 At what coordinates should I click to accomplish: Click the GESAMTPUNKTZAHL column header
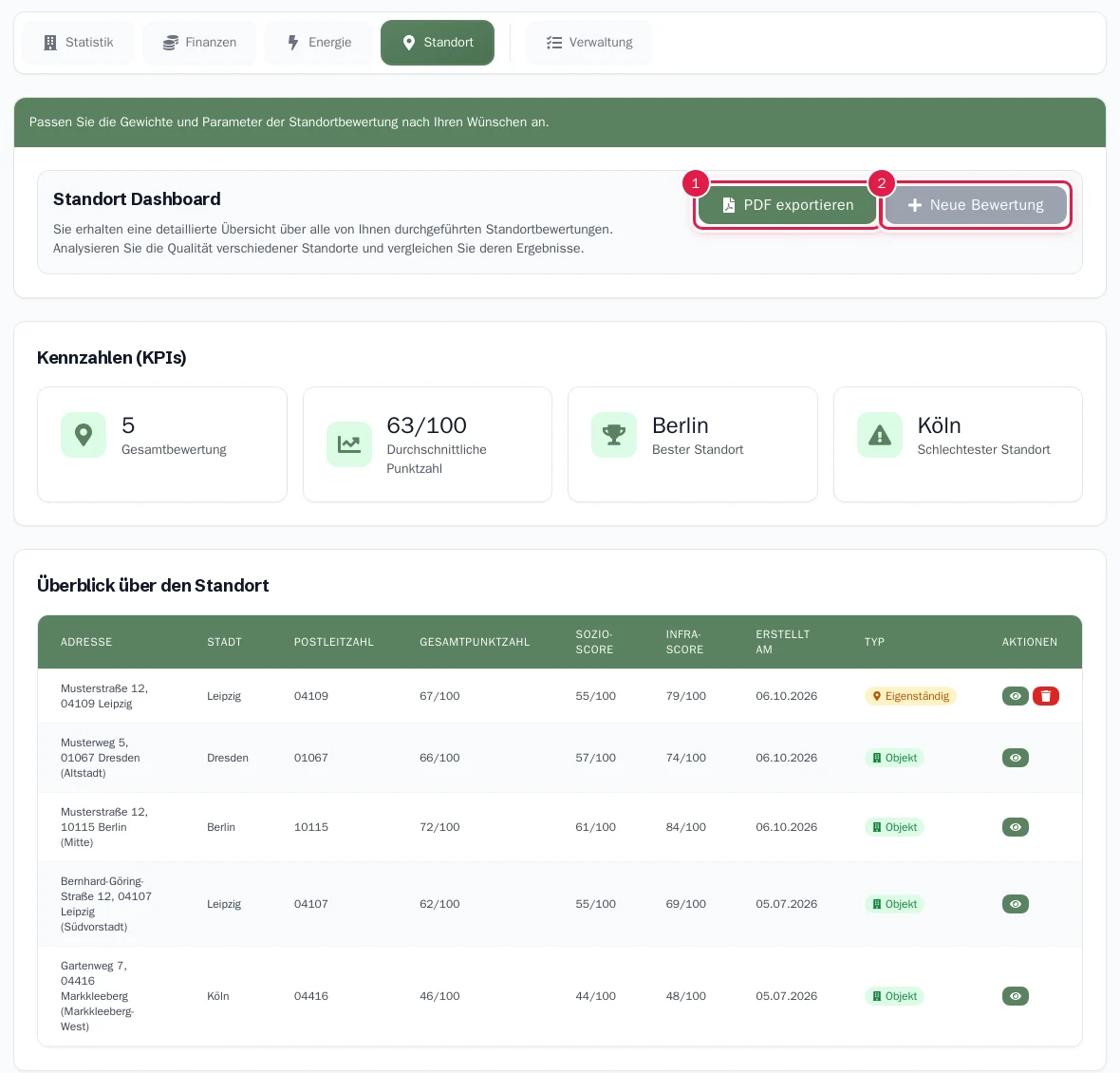click(x=475, y=642)
